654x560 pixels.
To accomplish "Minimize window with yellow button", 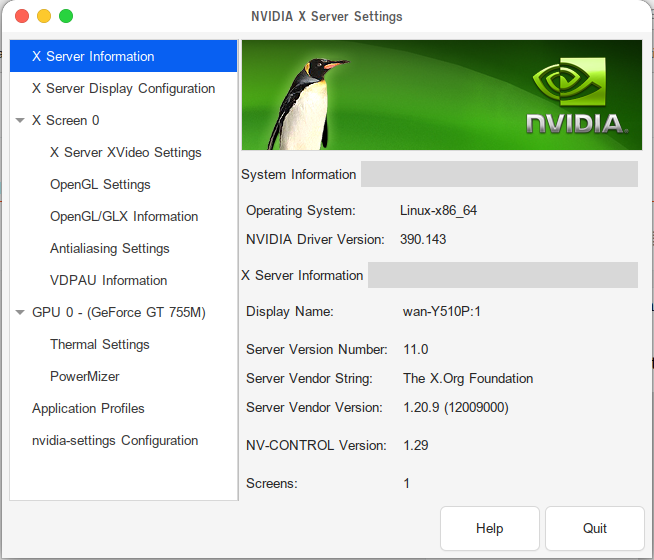I will point(44,16).
